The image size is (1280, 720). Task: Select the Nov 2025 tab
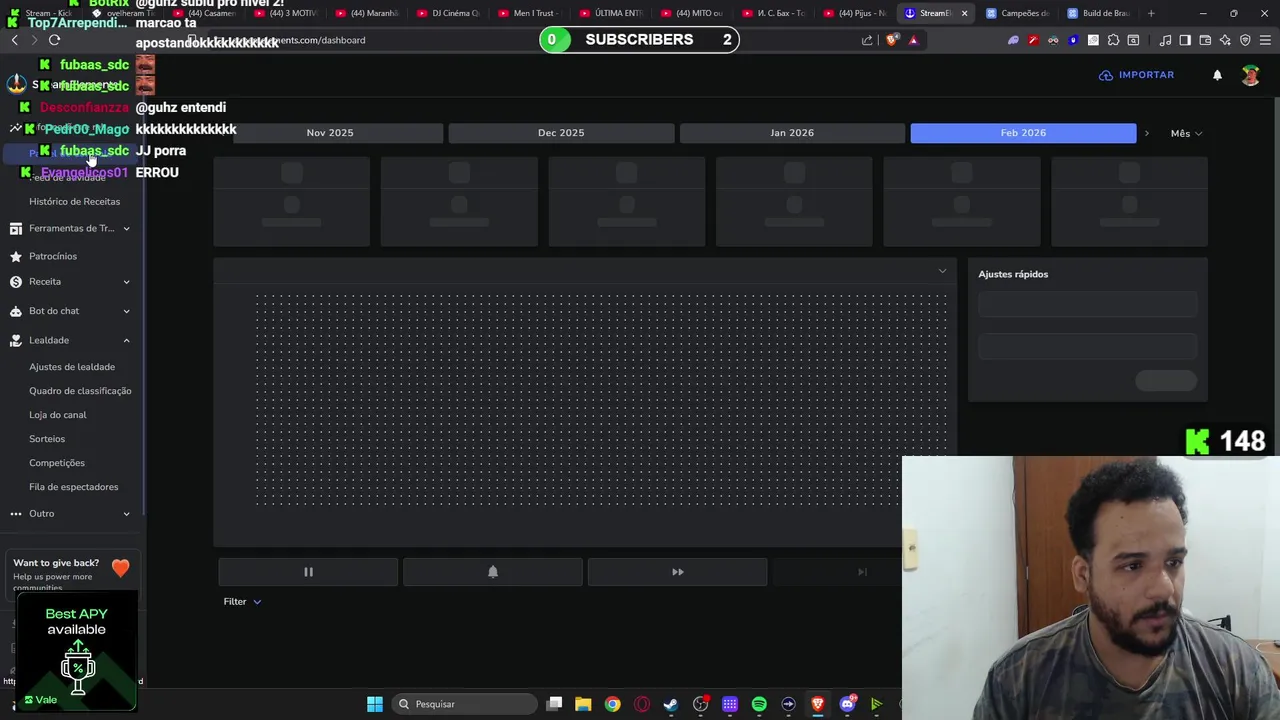point(330,133)
